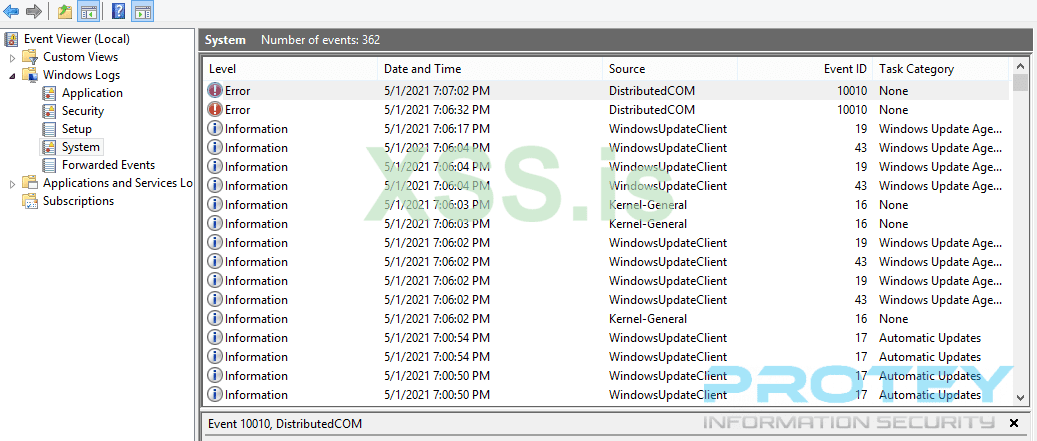This screenshot has width=1037, height=441.
Task: Select the Event Viewer (Local) root node
Action: tap(77, 39)
